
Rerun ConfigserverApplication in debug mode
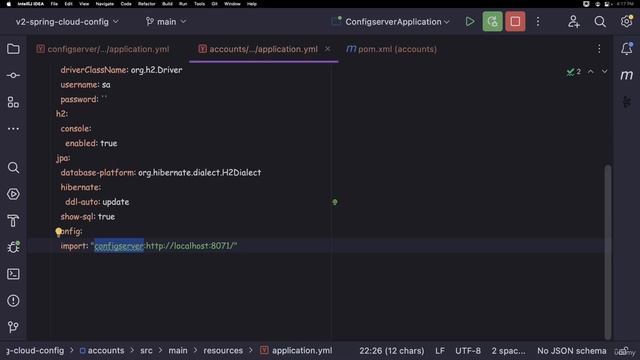click(492, 22)
